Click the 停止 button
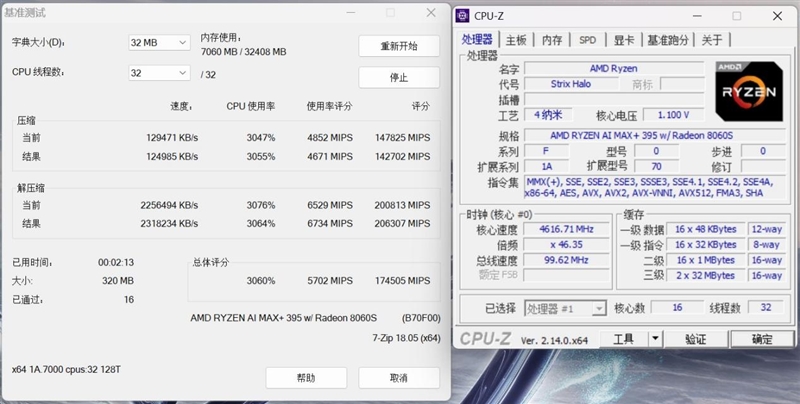This screenshot has width=800, height=404. pos(398,77)
